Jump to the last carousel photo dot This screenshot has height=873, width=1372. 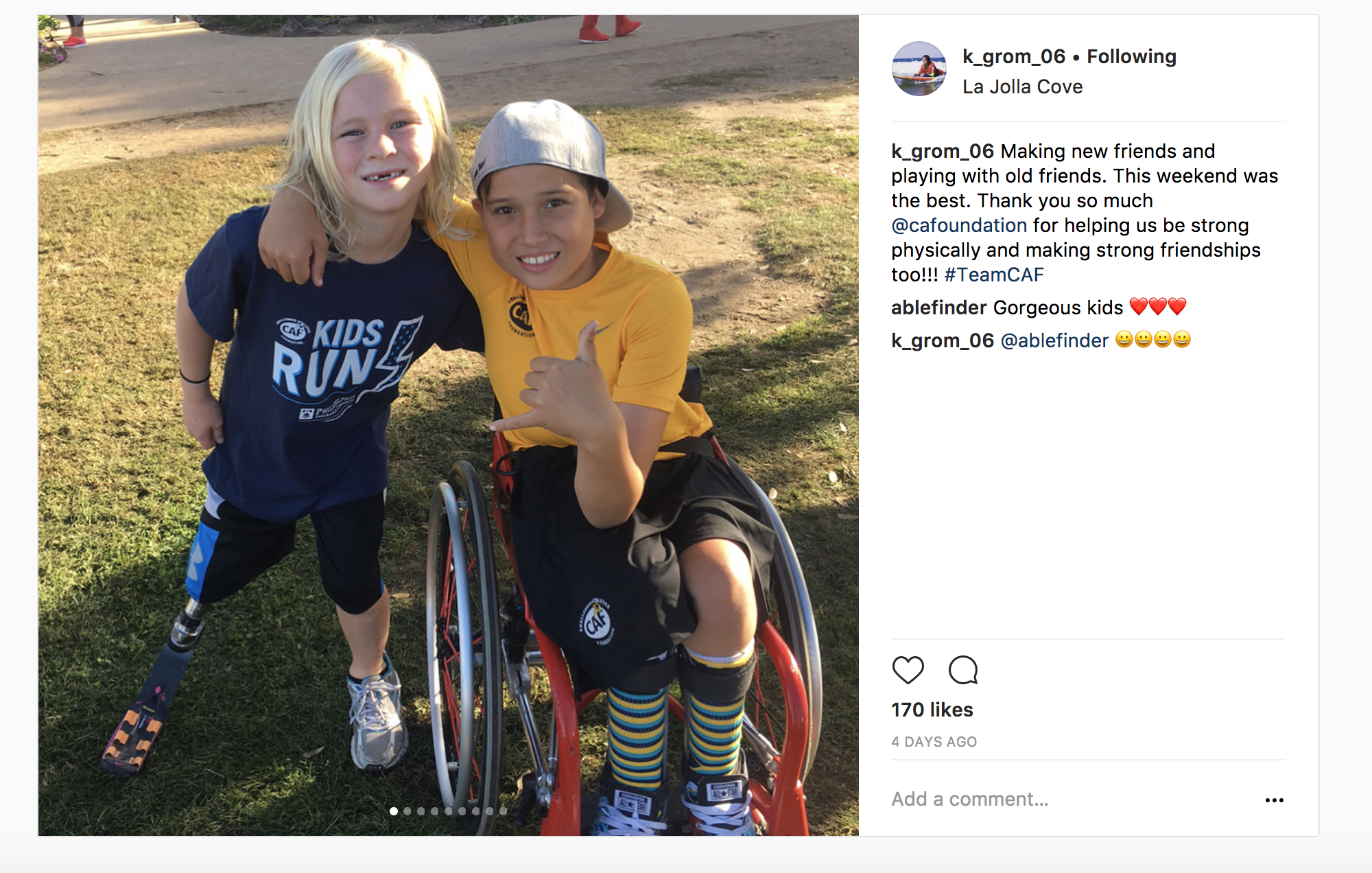(x=504, y=811)
